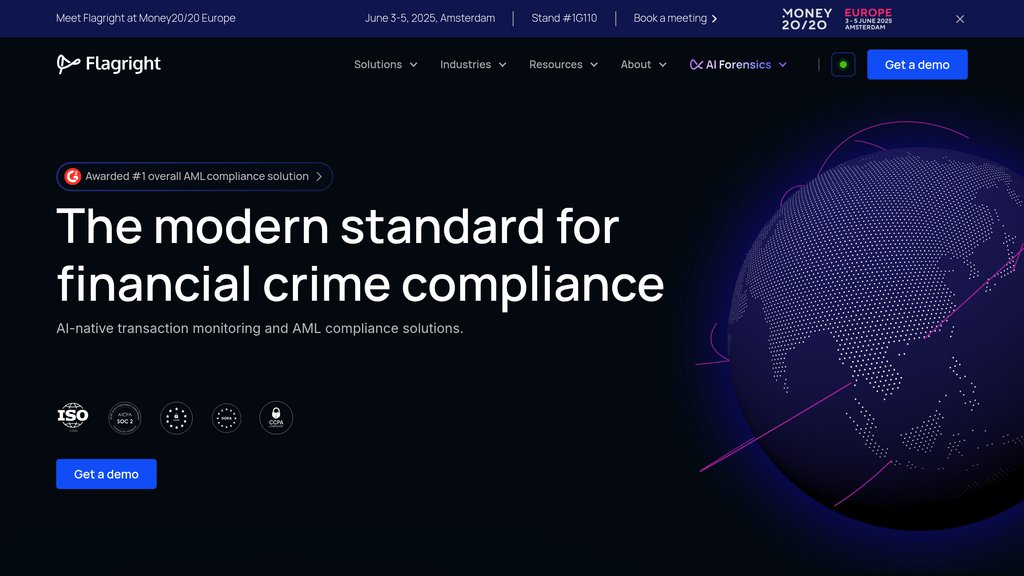The height and width of the screenshot is (576, 1024).
Task: Click the AICPA SOC 2 badge
Action: tap(125, 417)
